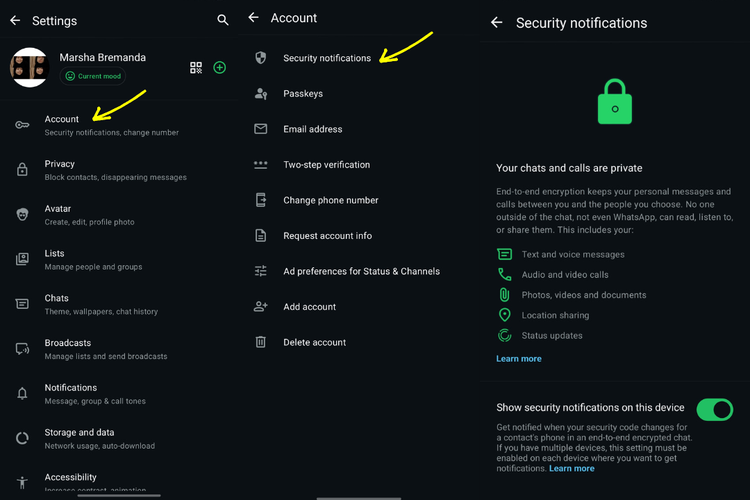The image size is (750, 500).
Task: Open the Broadcasts settings entry
Action: (119, 349)
